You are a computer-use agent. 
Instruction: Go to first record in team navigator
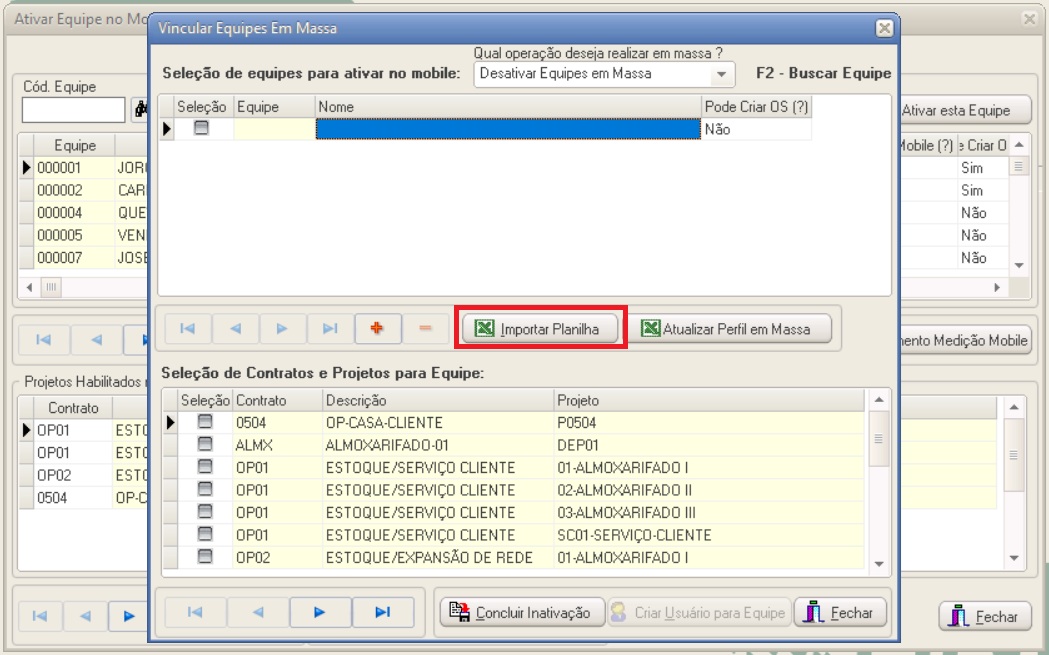pos(187,328)
